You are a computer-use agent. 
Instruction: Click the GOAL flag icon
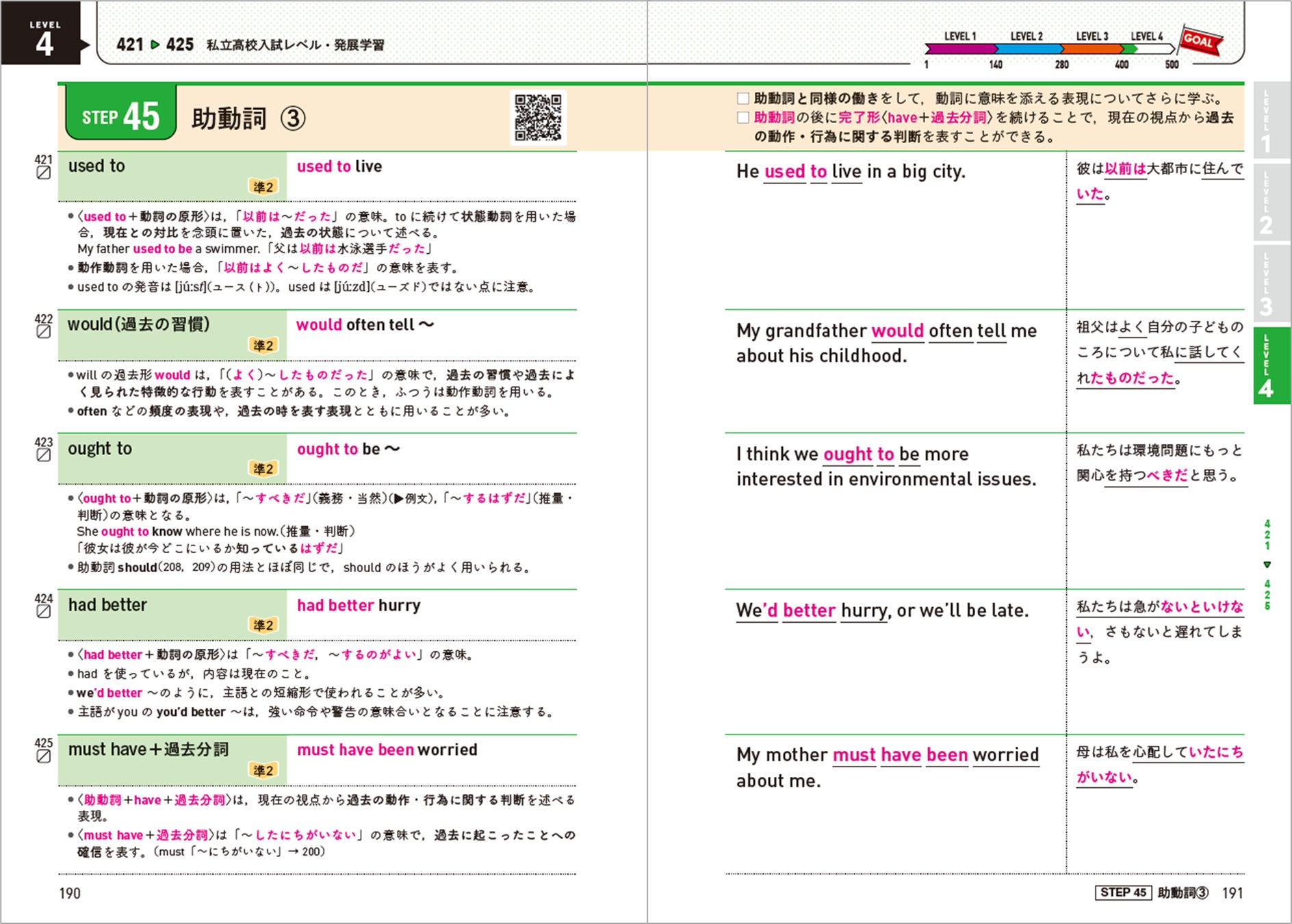pos(1202,40)
